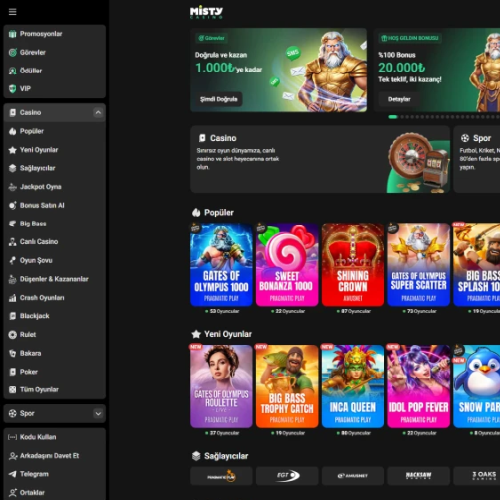500x500 pixels.
Task: Select Jackpot Oyna menu entry
Action: (x=55, y=187)
